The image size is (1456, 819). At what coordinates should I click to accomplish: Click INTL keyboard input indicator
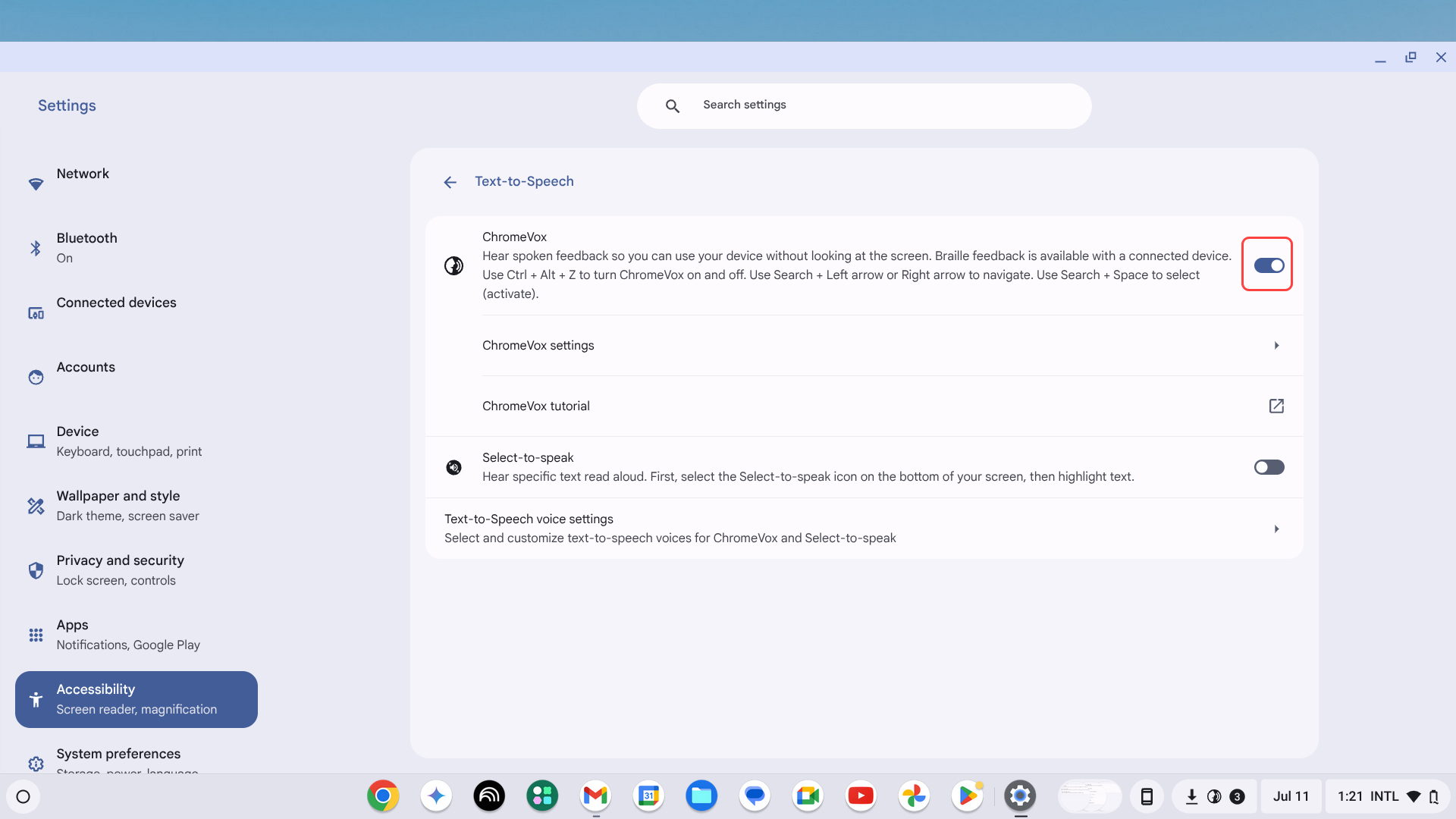[1384, 796]
